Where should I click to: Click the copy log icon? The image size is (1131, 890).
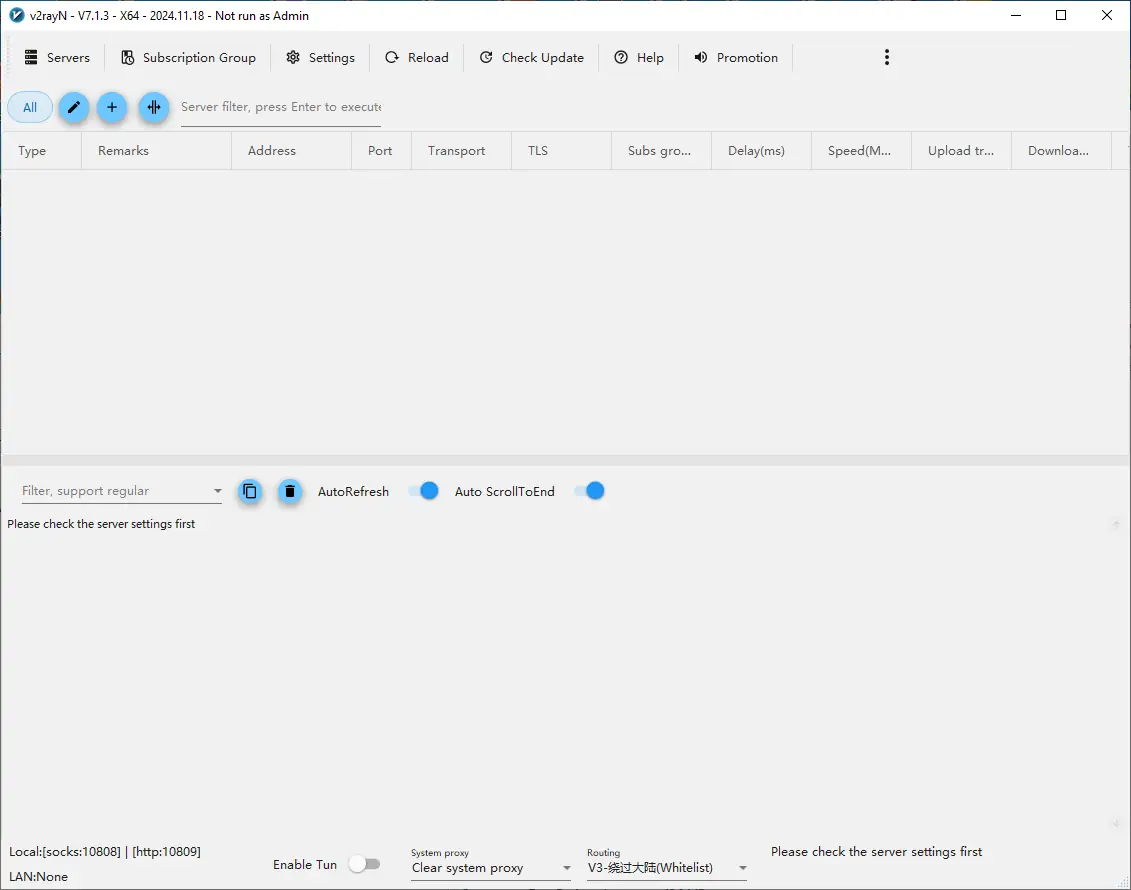tap(250, 492)
